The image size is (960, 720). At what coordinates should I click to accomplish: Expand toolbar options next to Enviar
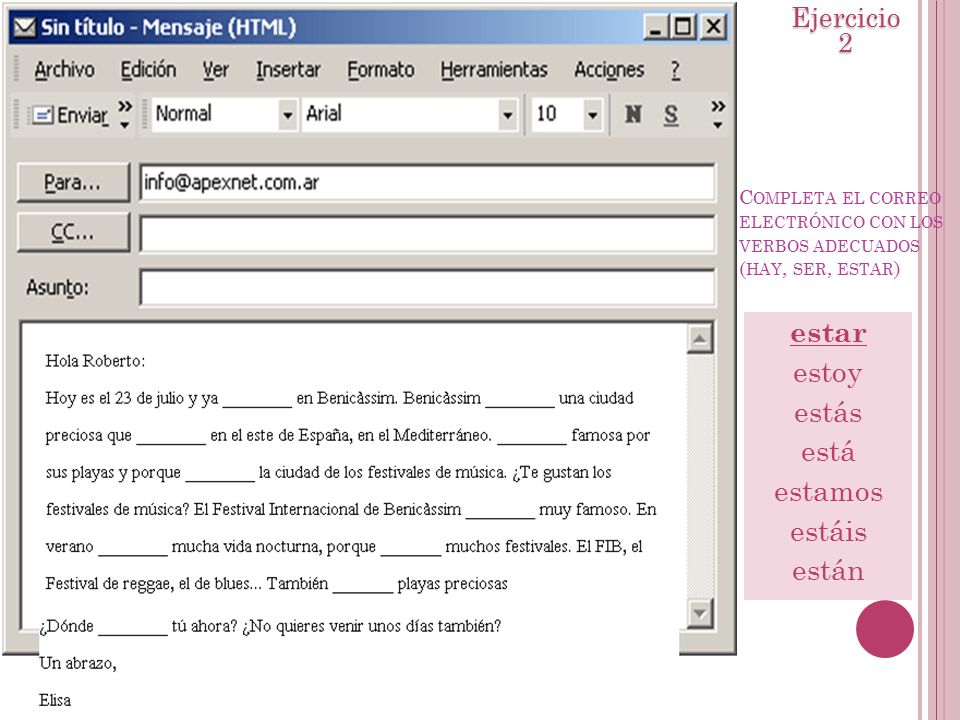(x=125, y=114)
